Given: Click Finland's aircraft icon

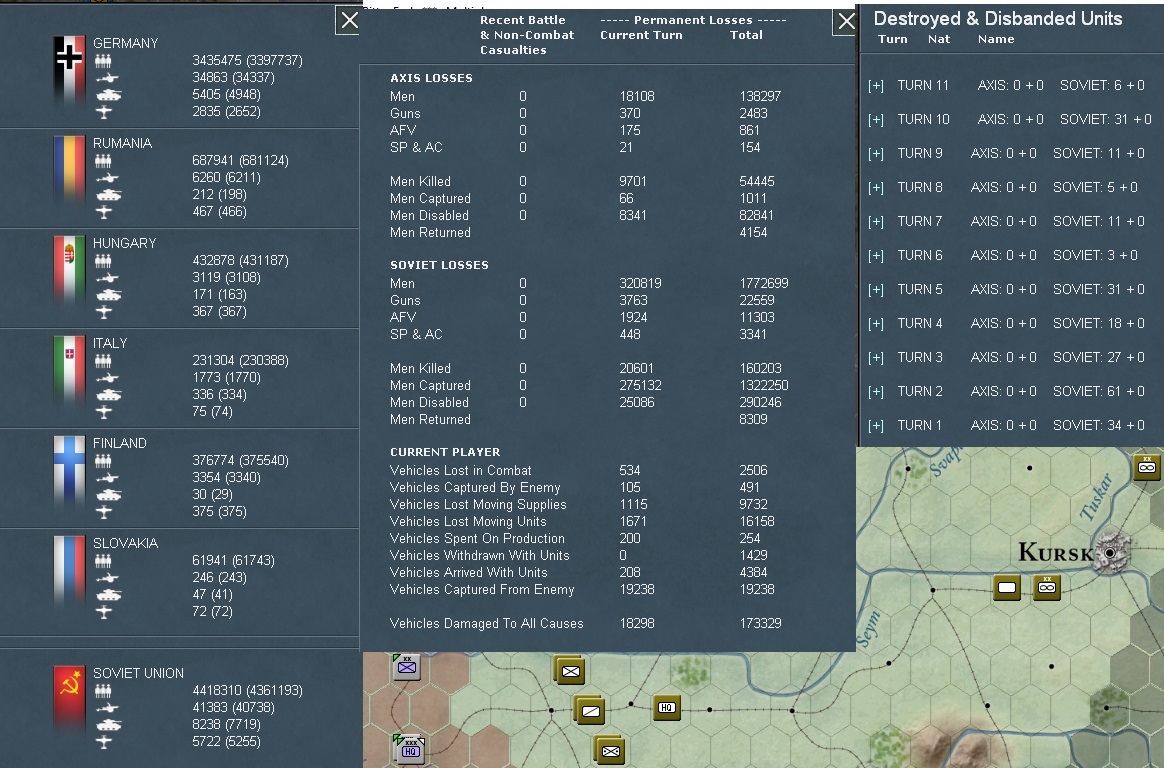Looking at the screenshot, I should pyautogui.click(x=104, y=512).
